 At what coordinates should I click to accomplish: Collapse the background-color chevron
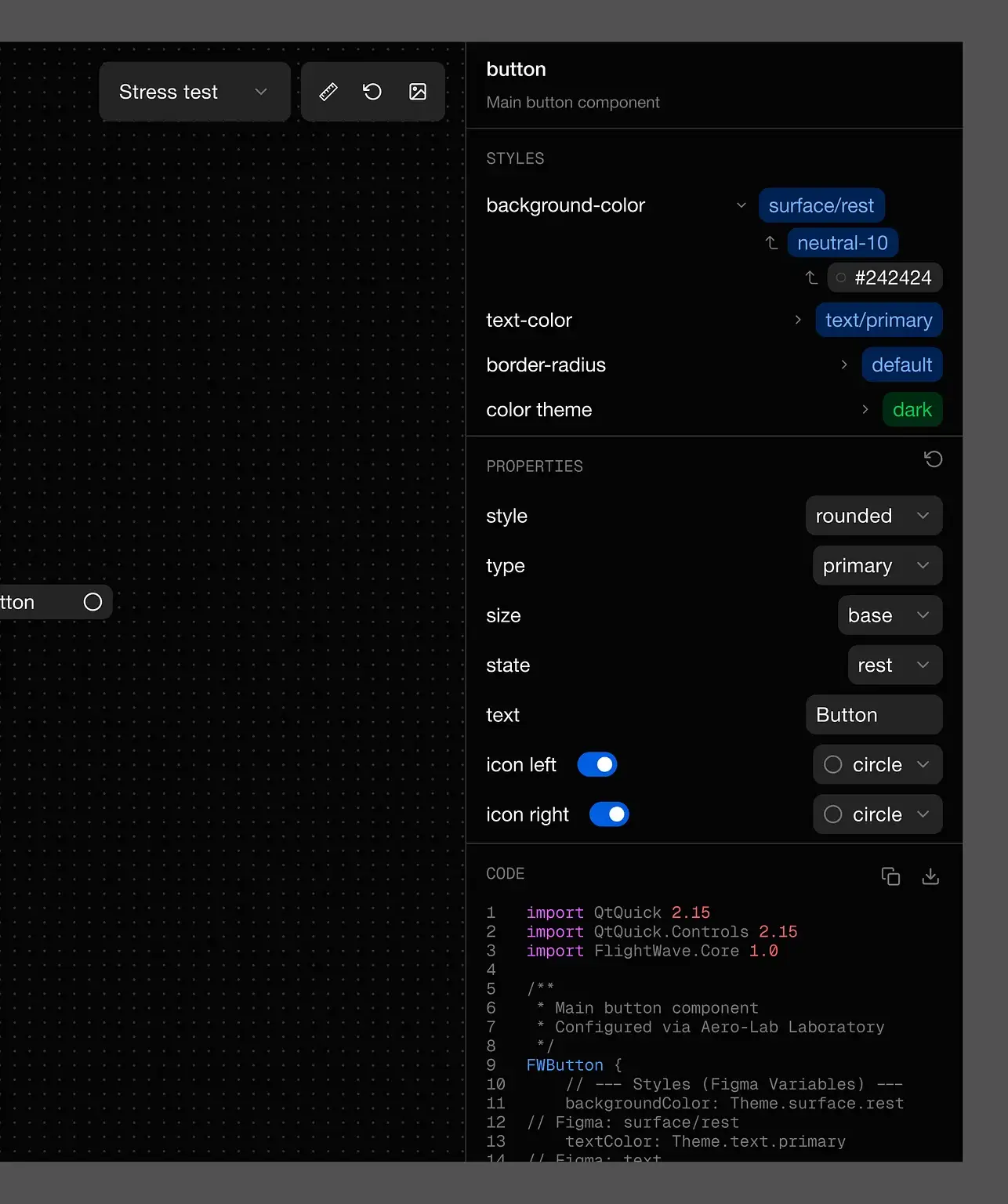tap(741, 205)
